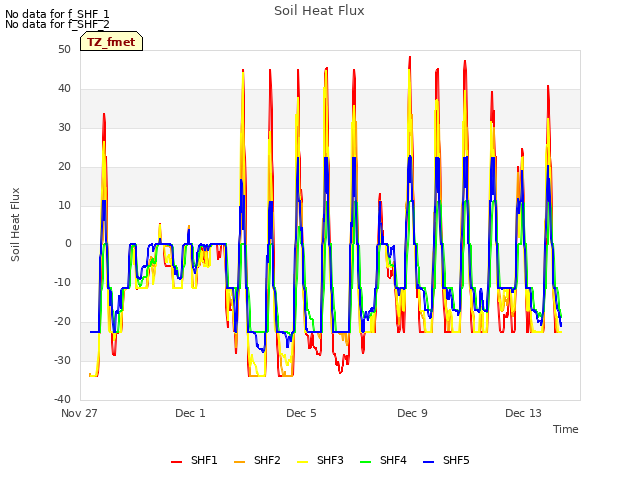Click the 'No data for f_SHF_1' message

tap(57, 14)
